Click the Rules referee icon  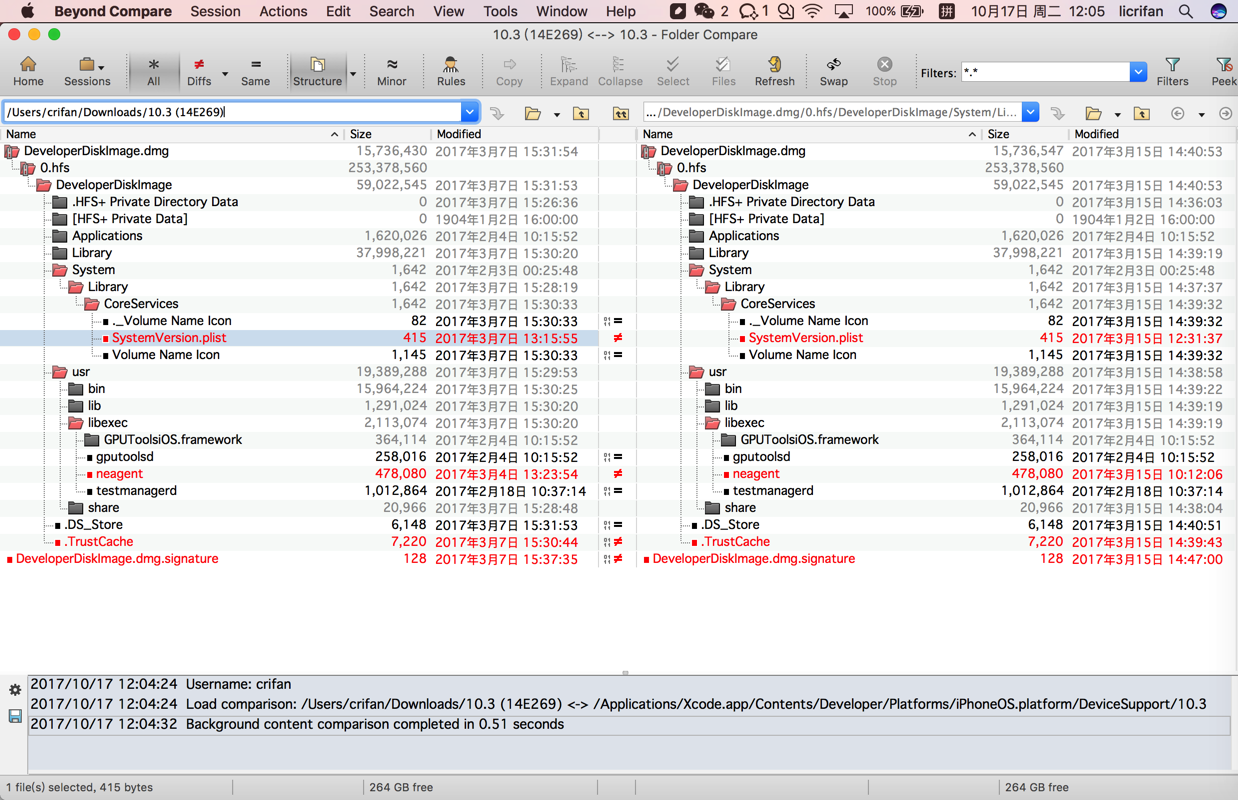click(451, 71)
